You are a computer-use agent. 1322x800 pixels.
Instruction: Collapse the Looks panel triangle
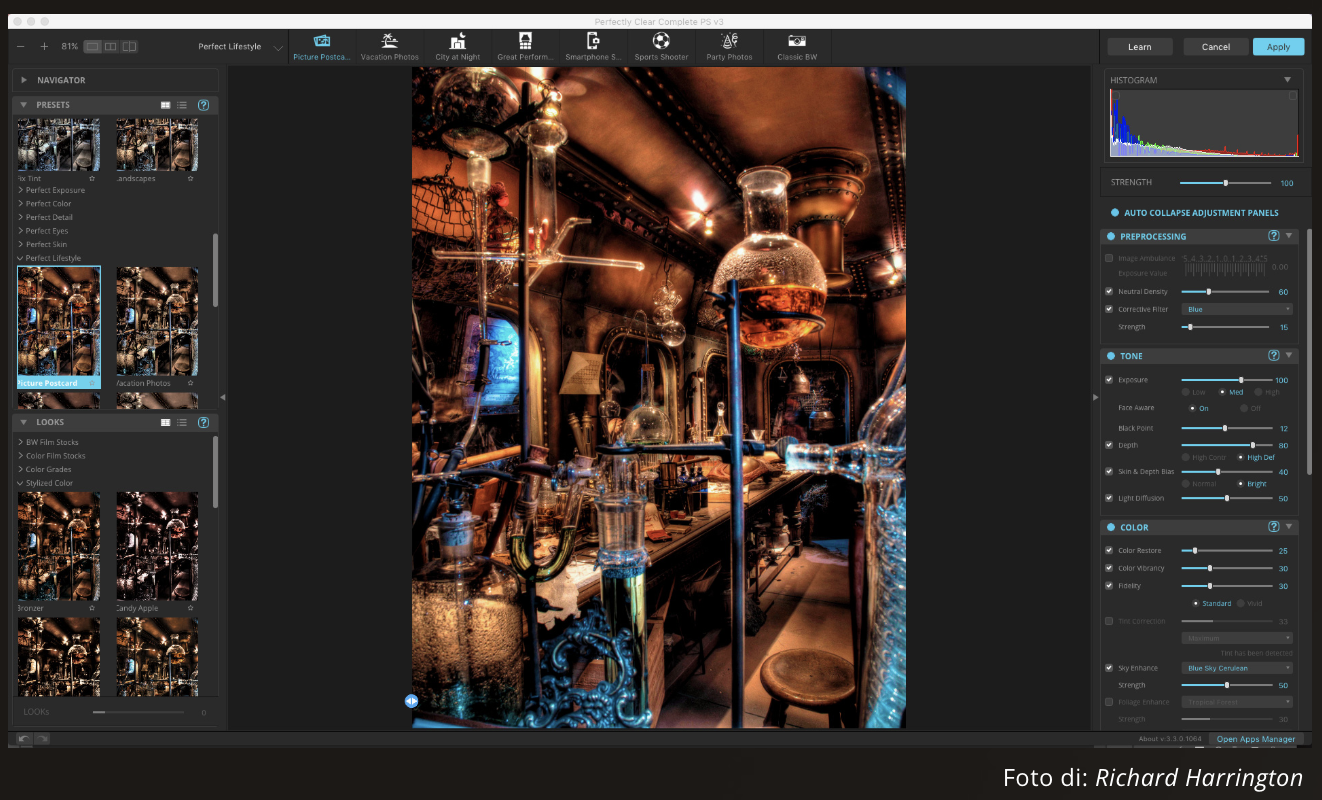pyautogui.click(x=23, y=423)
